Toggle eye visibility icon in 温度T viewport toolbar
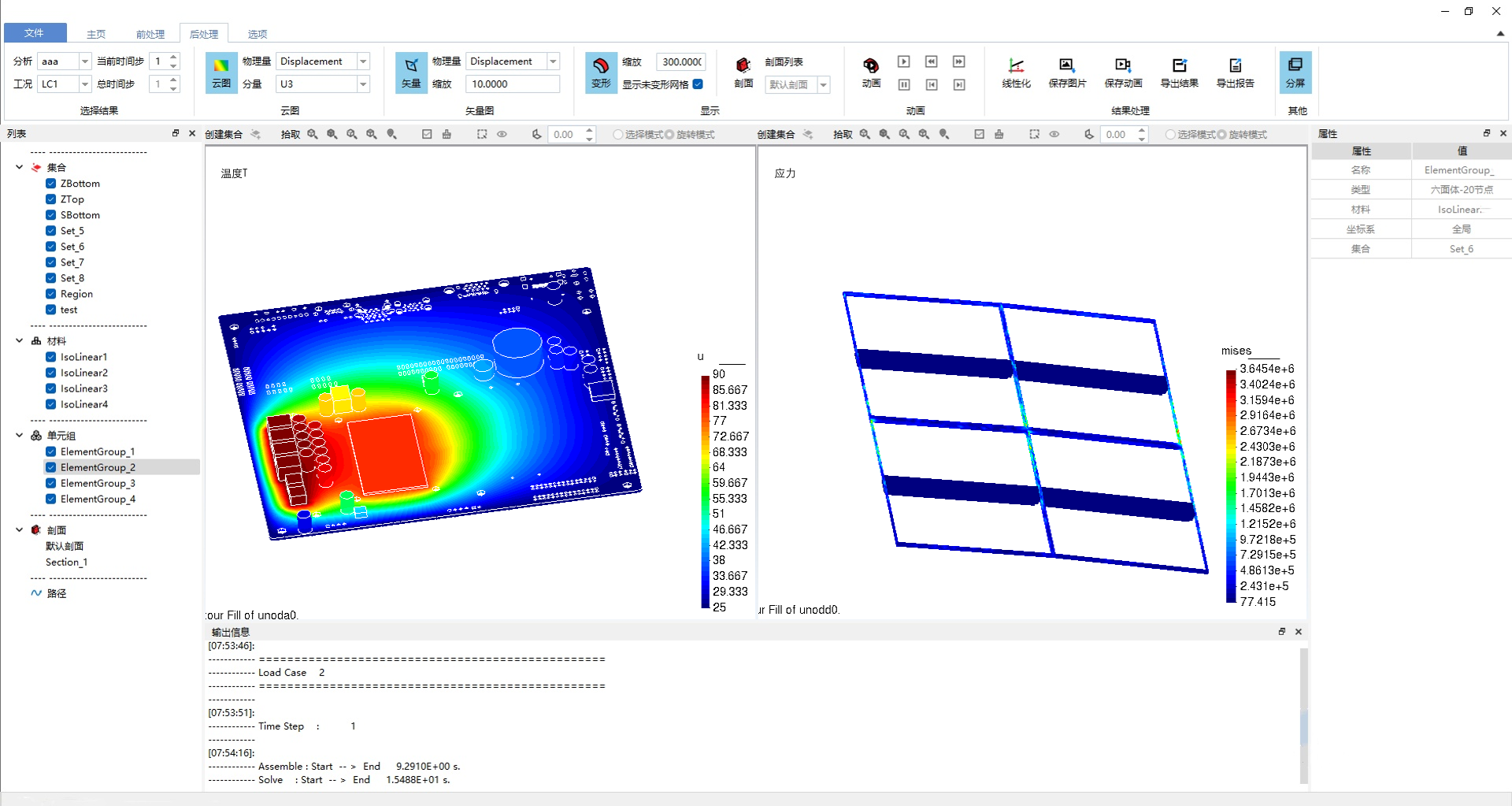This screenshot has height=806, width=1512. point(502,135)
